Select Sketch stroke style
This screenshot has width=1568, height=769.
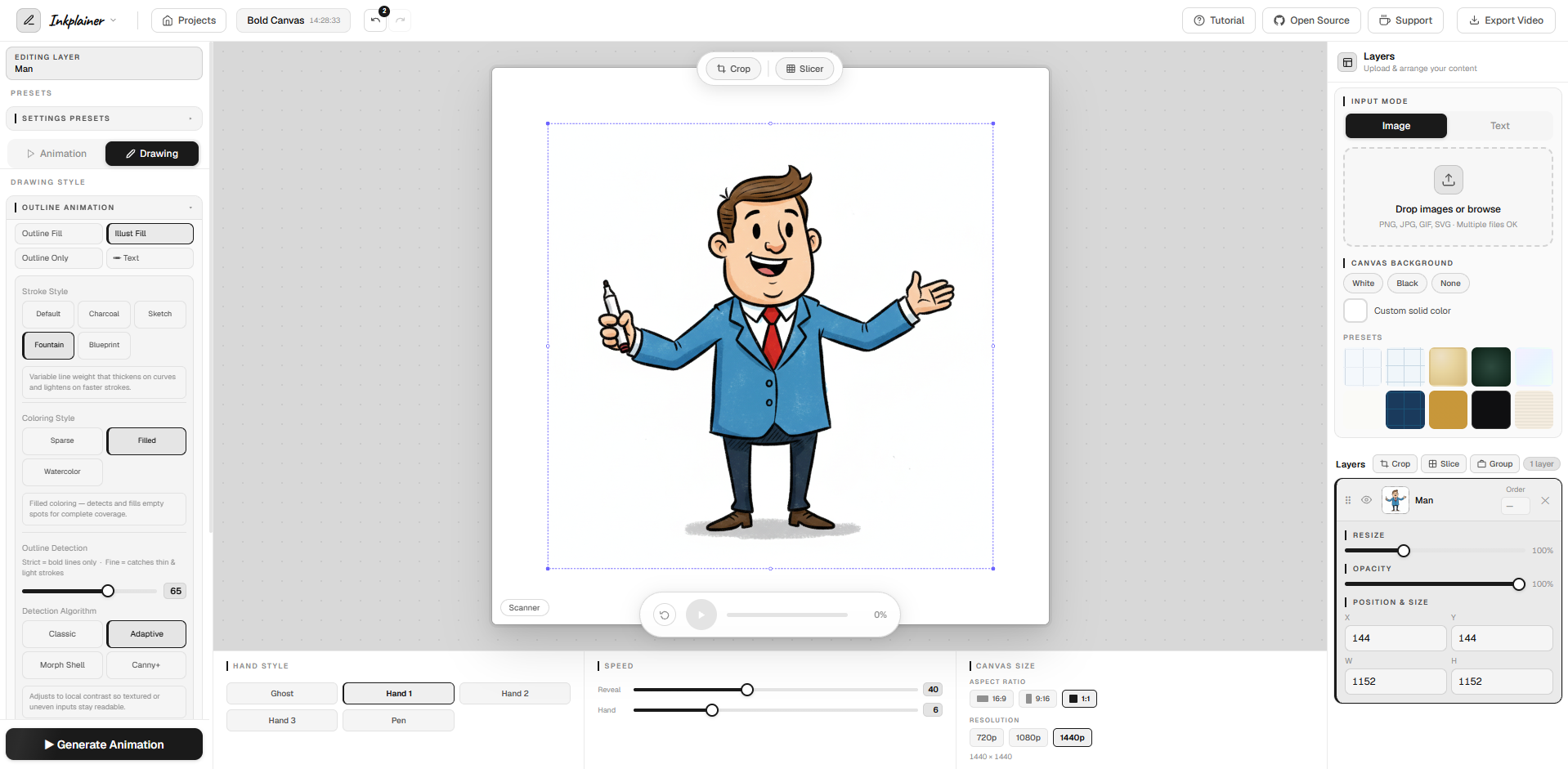[160, 314]
